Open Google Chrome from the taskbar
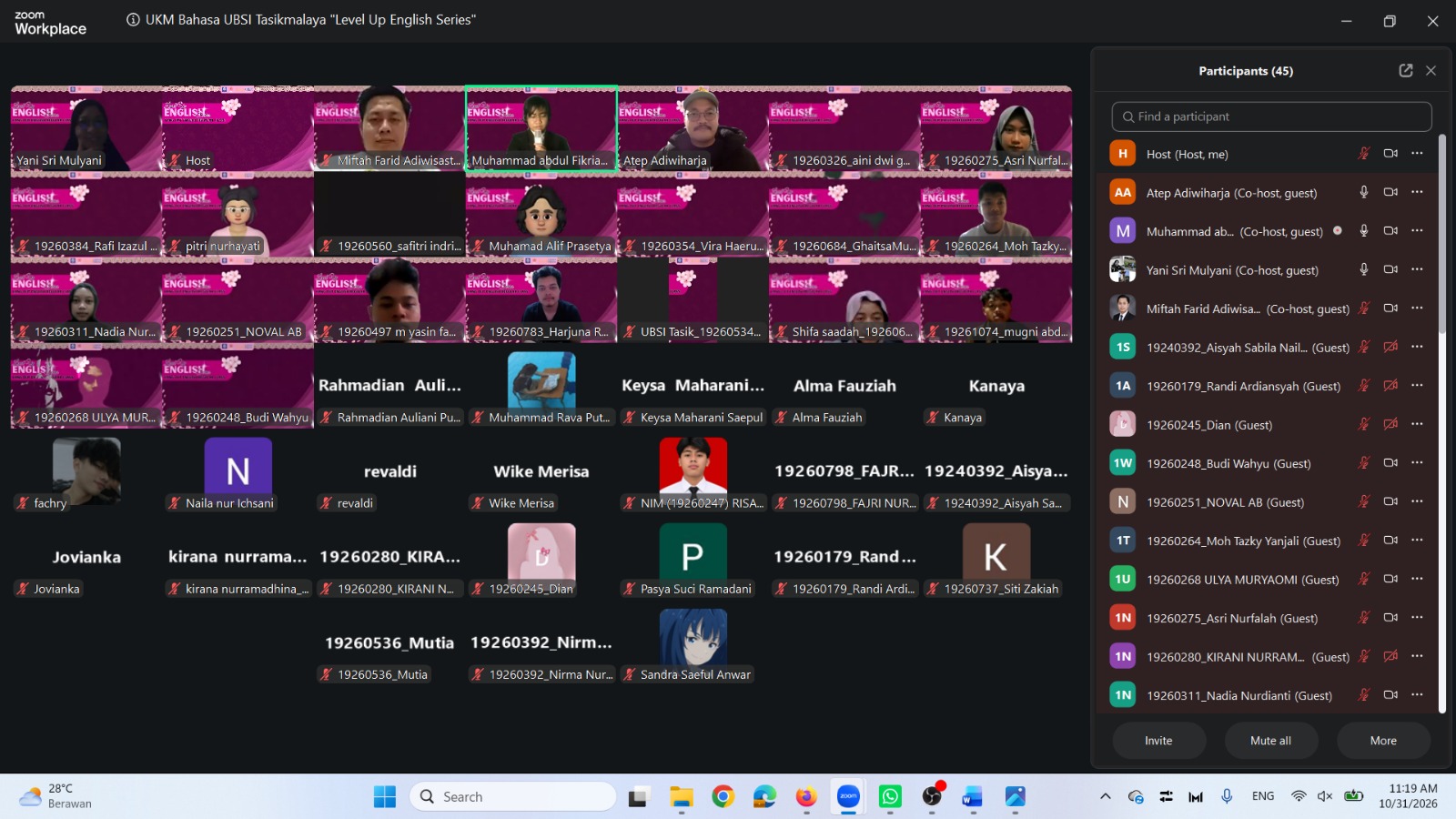Viewport: 1456px width, 819px height. 723,797
